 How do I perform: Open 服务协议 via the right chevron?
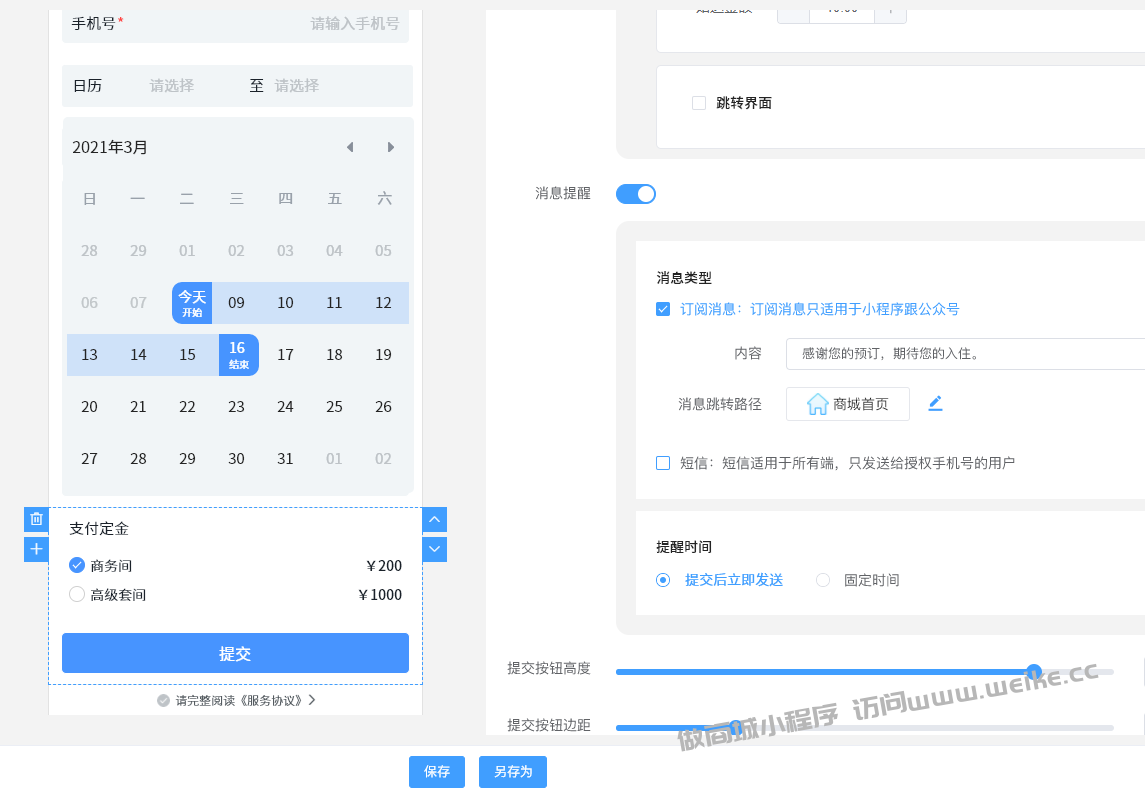313,700
